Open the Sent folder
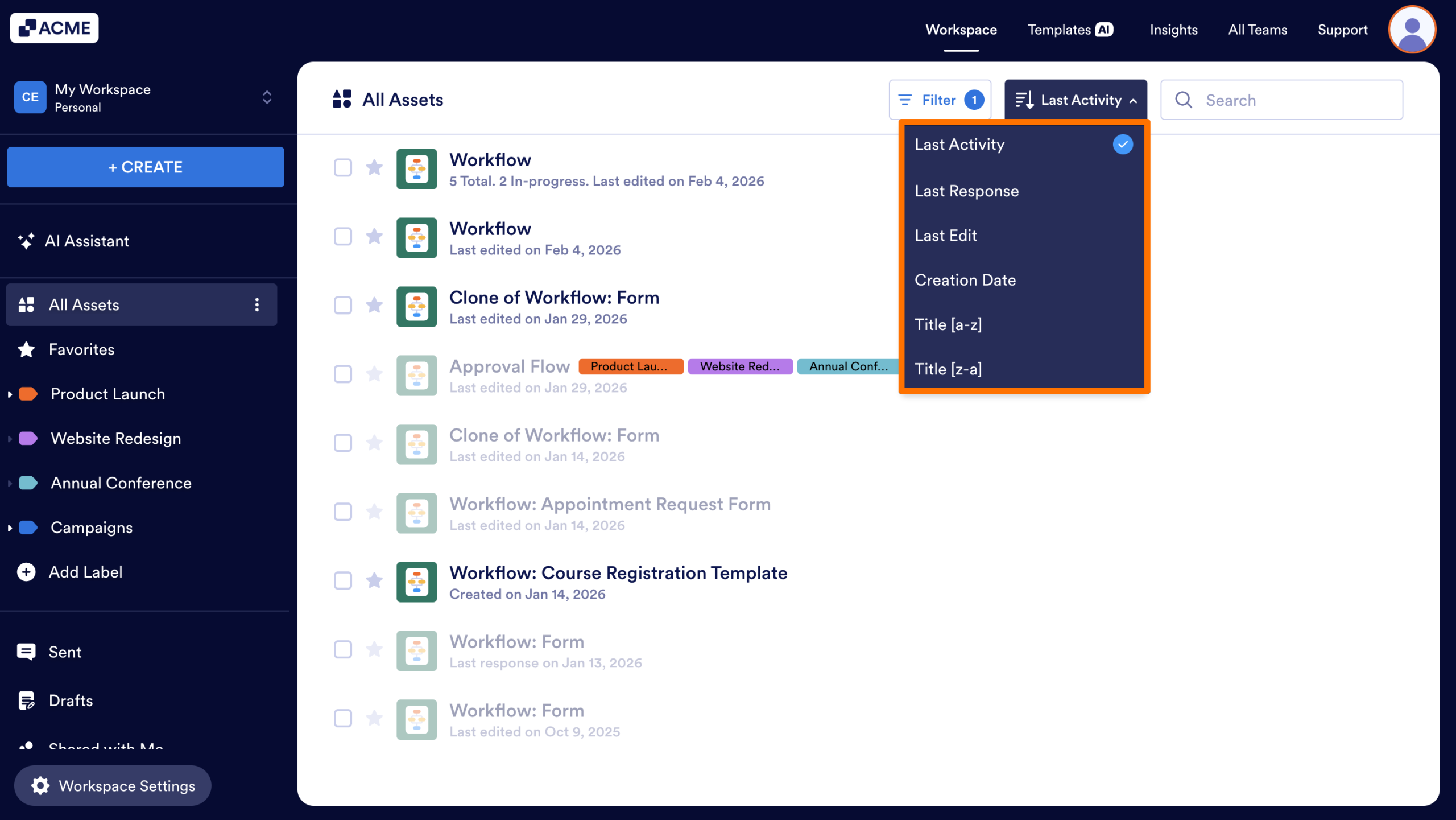Viewport: 1456px width, 820px height. tap(64, 652)
